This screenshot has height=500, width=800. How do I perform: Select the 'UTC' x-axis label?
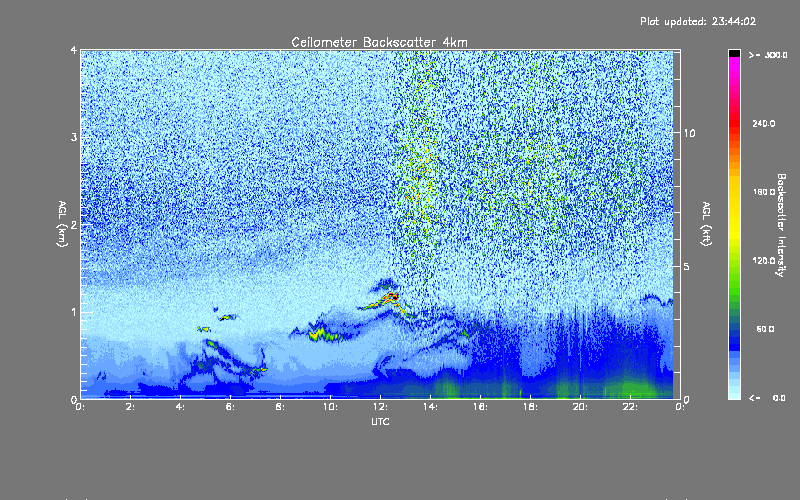click(380, 421)
